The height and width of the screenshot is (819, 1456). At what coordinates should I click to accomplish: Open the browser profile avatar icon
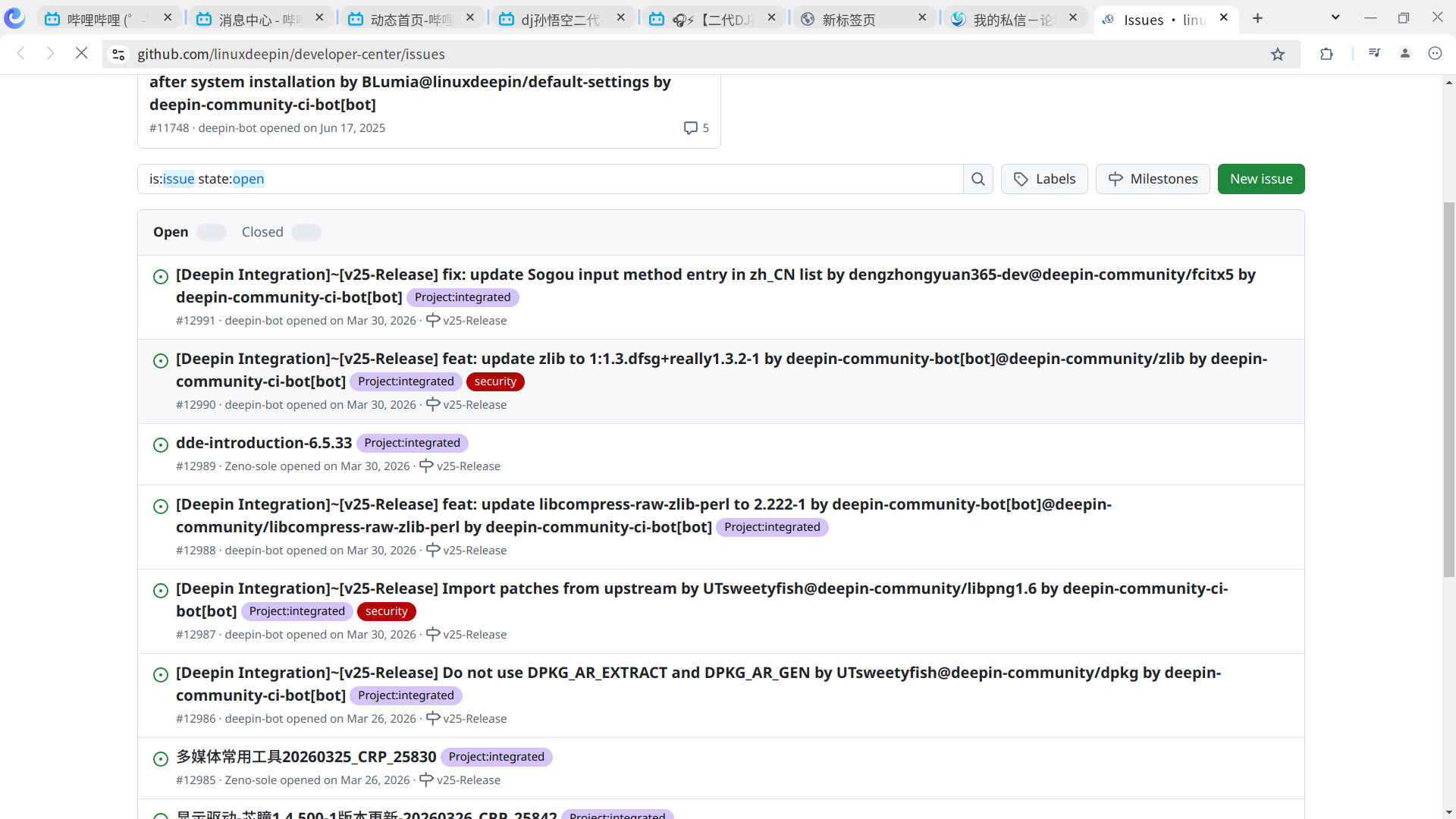[x=1405, y=53]
